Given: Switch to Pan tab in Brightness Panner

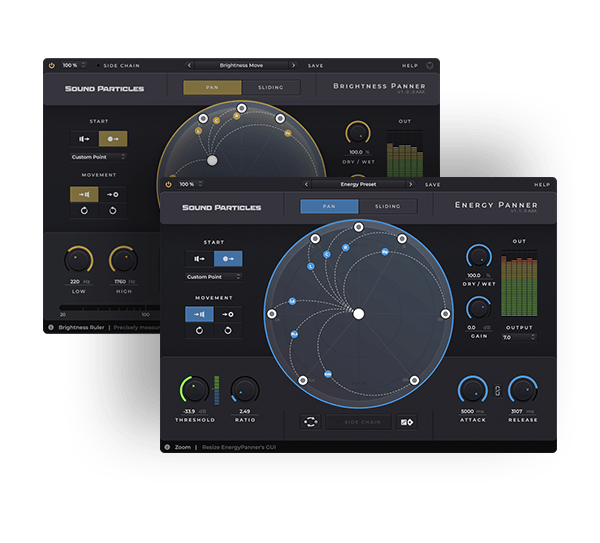Looking at the screenshot, I should pyautogui.click(x=212, y=88).
